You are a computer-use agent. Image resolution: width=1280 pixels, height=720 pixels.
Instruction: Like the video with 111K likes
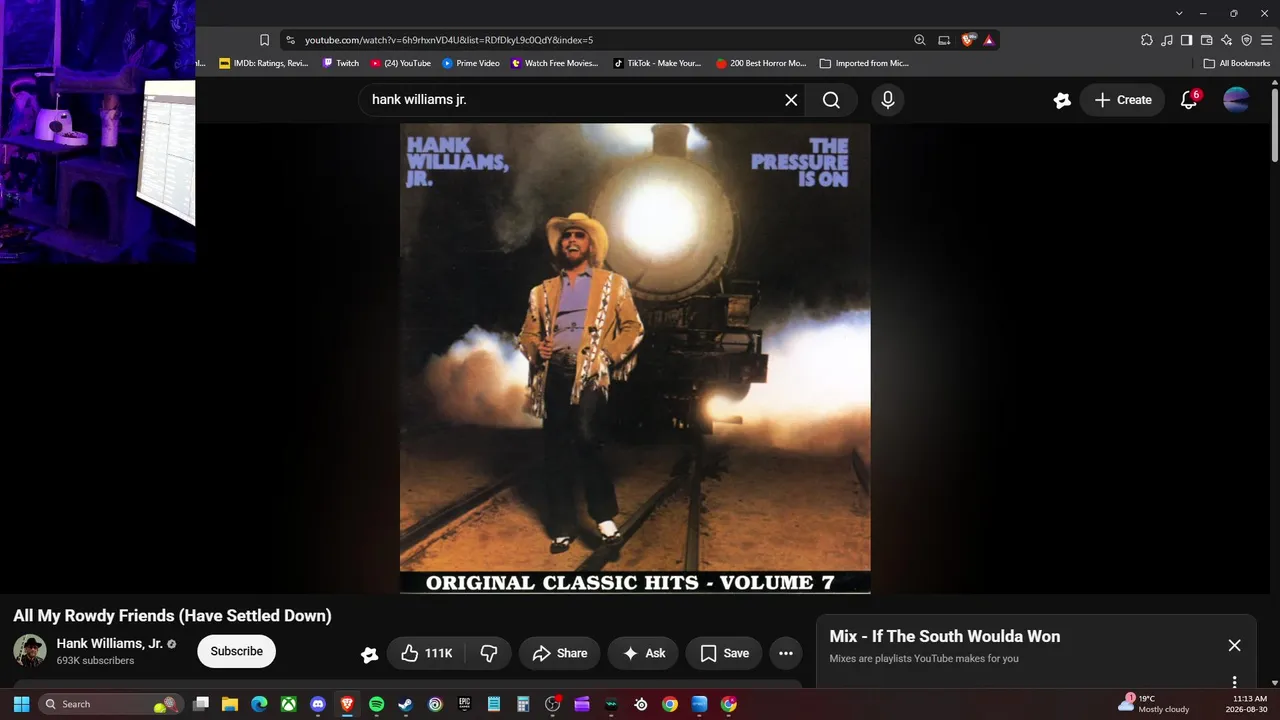click(x=425, y=653)
